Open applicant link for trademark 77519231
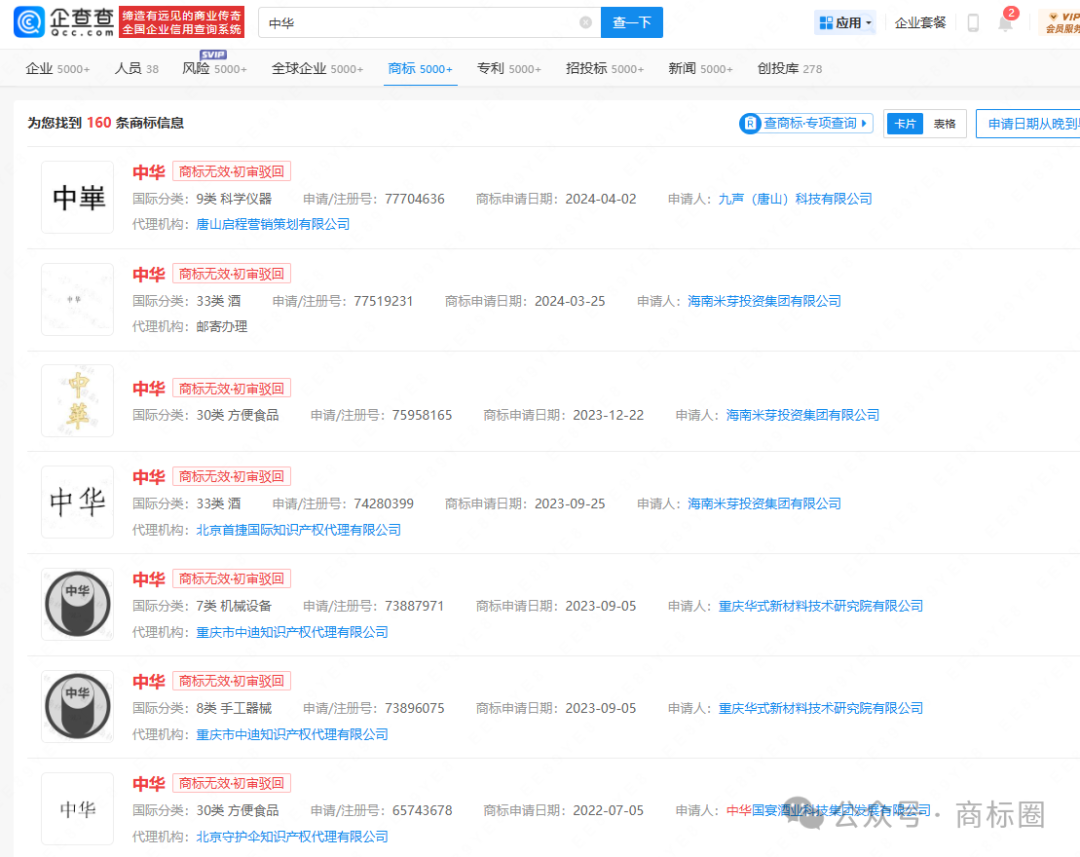Screen dimensions: 1080x857 pyautogui.click(x=764, y=301)
